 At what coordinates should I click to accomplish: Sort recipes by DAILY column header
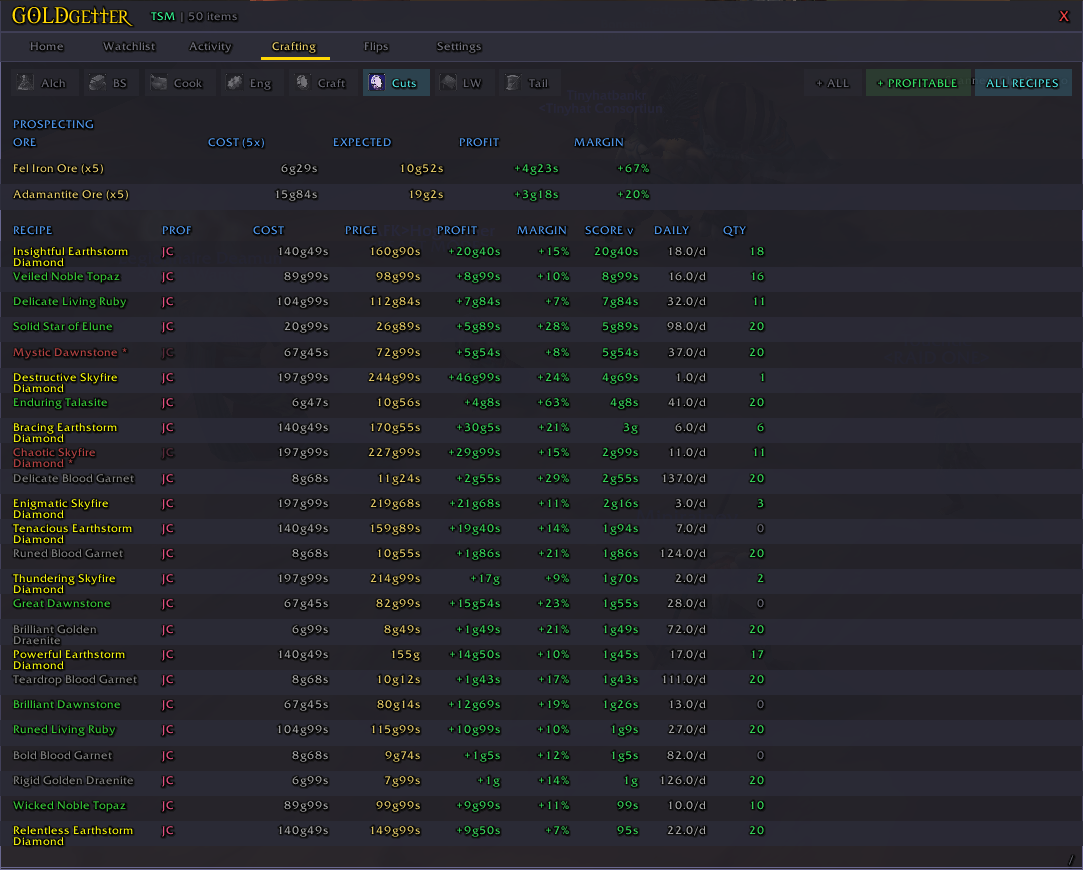(671, 230)
